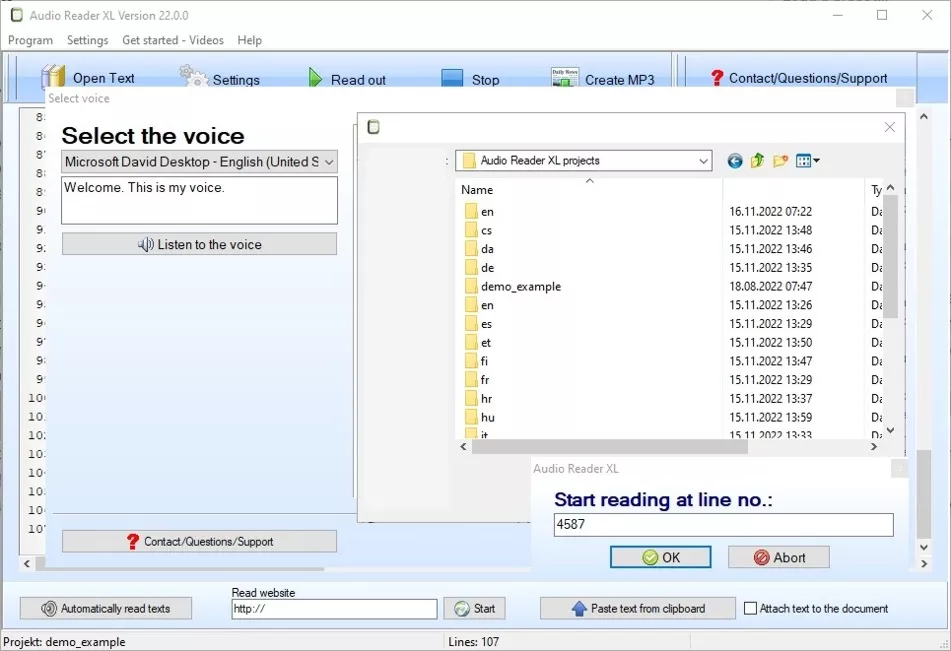Enable Attach text to the document checkbox
This screenshot has width=951, height=651.
pos(751,608)
